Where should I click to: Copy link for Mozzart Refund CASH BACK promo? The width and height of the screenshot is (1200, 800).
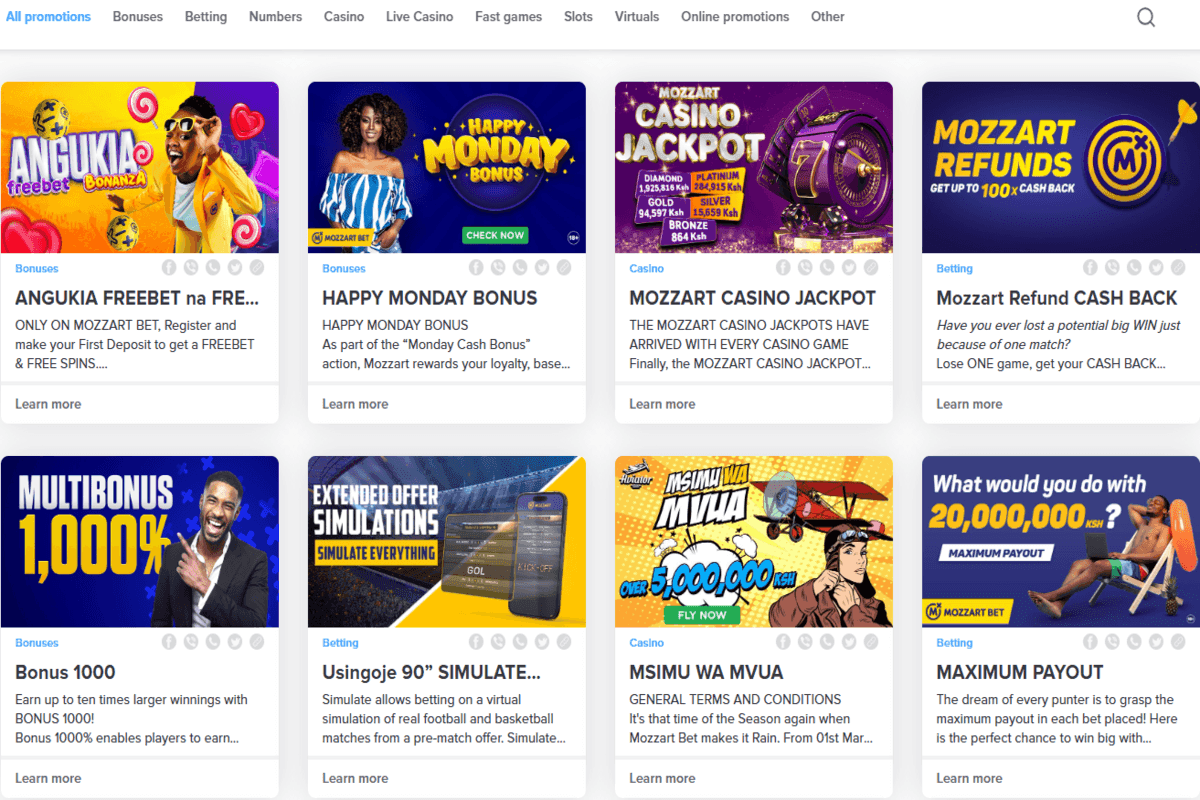click(x=1177, y=268)
